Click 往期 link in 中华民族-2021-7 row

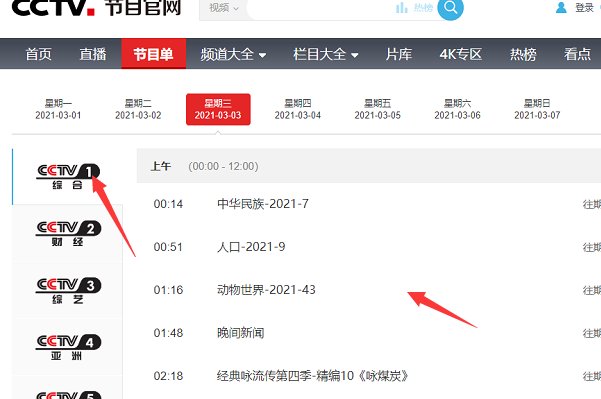click(592, 204)
